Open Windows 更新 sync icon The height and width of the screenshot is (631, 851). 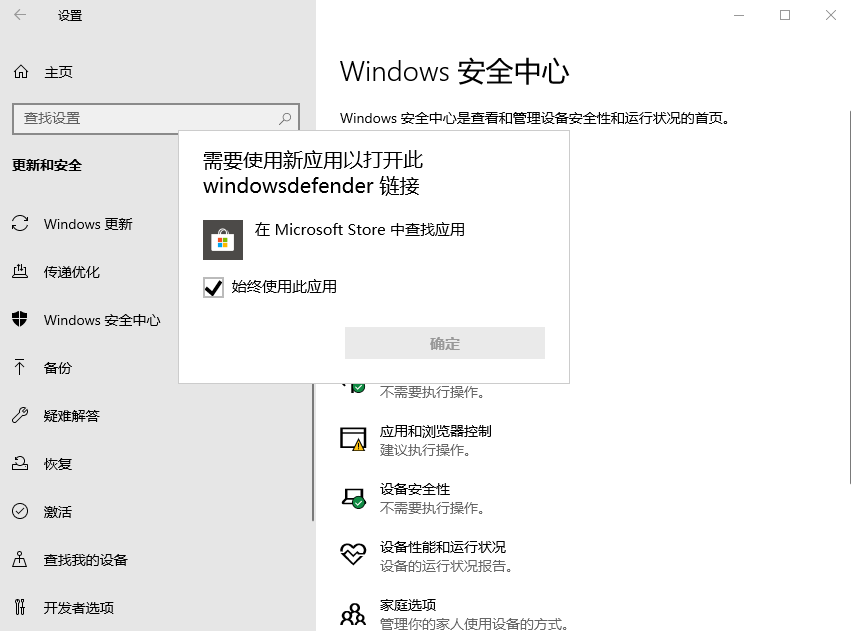(20, 224)
